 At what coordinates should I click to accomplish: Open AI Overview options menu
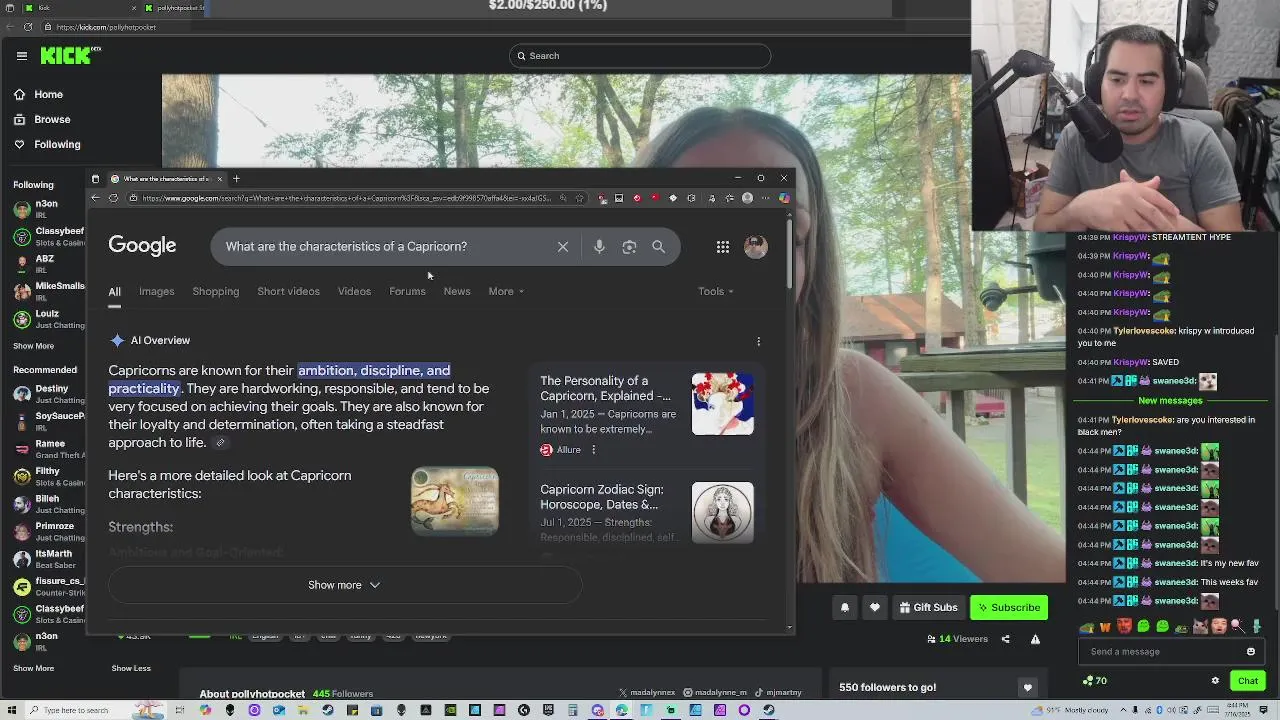[x=758, y=341]
